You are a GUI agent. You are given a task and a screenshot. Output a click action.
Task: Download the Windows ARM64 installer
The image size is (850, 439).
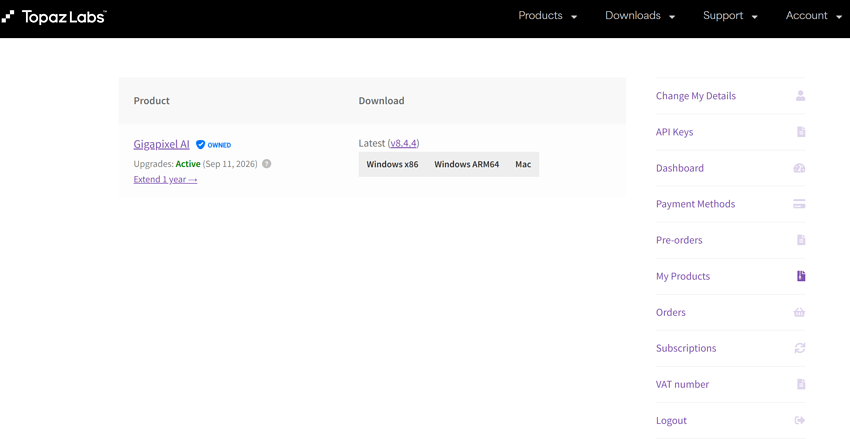(467, 164)
